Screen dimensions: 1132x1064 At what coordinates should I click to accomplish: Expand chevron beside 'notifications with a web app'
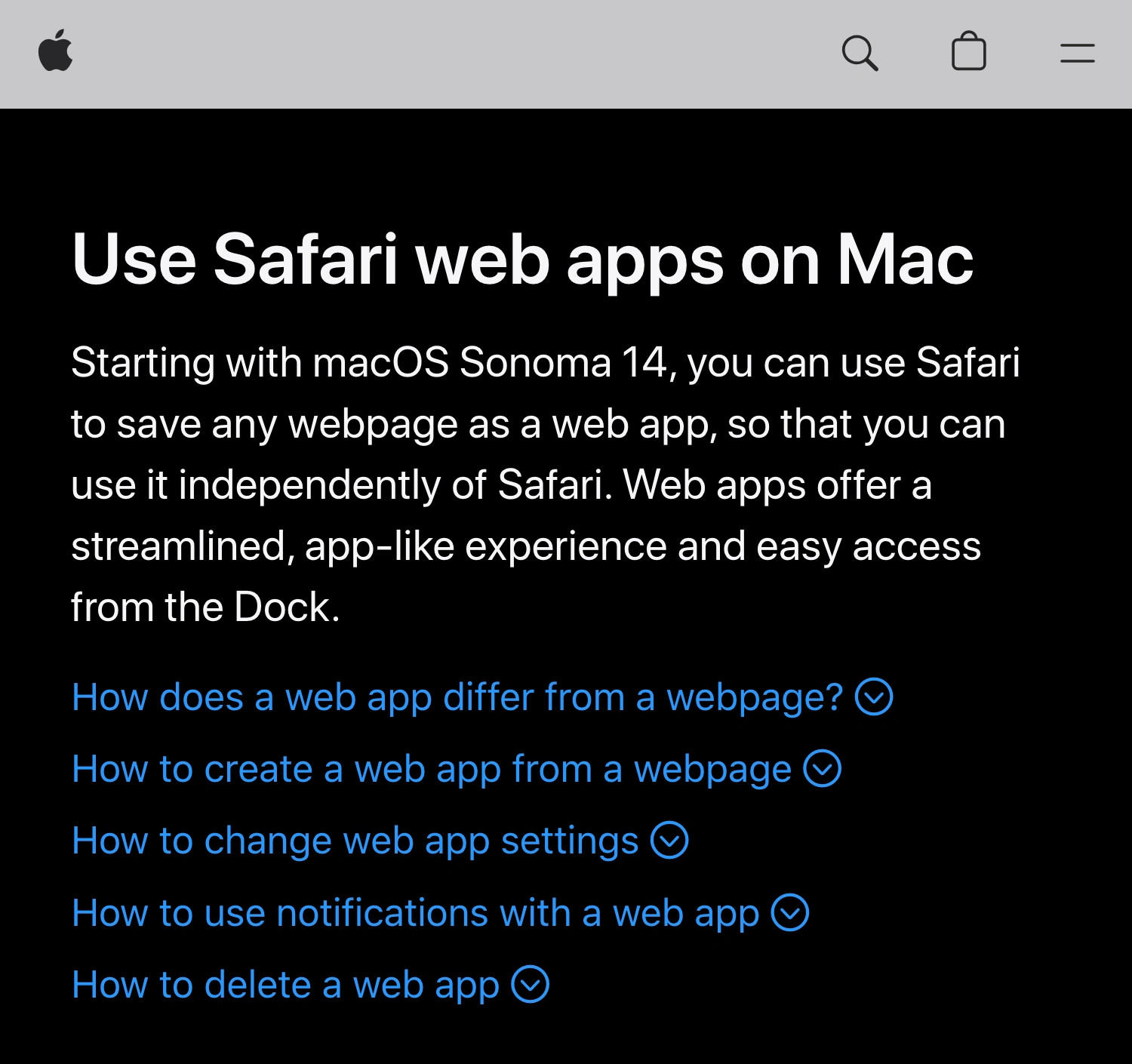pyautogui.click(x=790, y=913)
